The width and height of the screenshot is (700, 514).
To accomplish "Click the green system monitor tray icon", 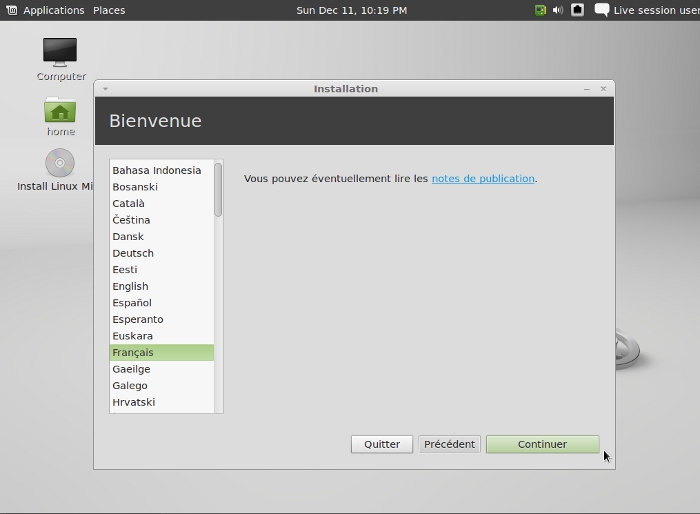I will (540, 10).
